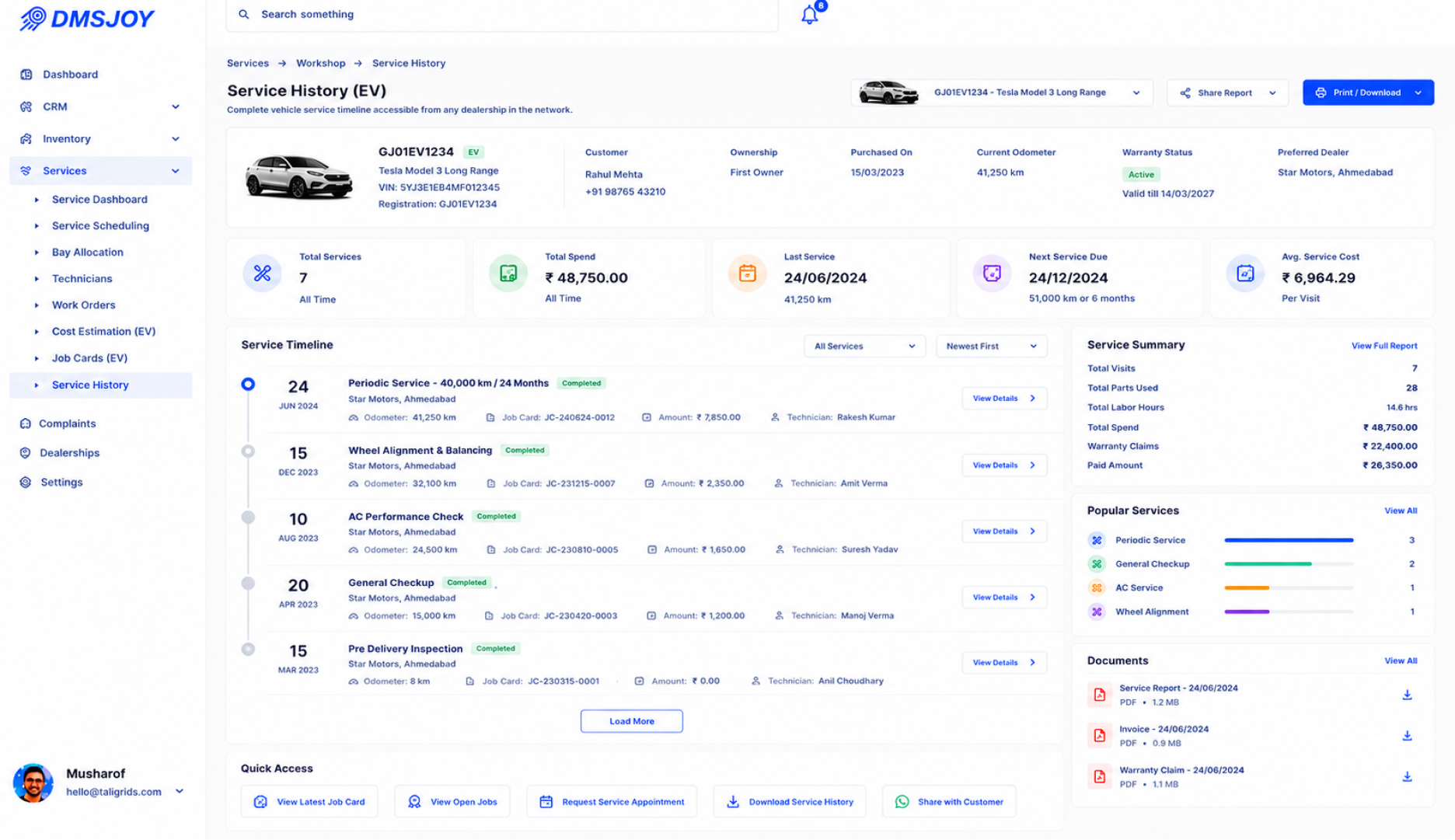Screen dimensions: 1455x840
Task: Click the Complaints sidebar icon
Action: tap(26, 423)
